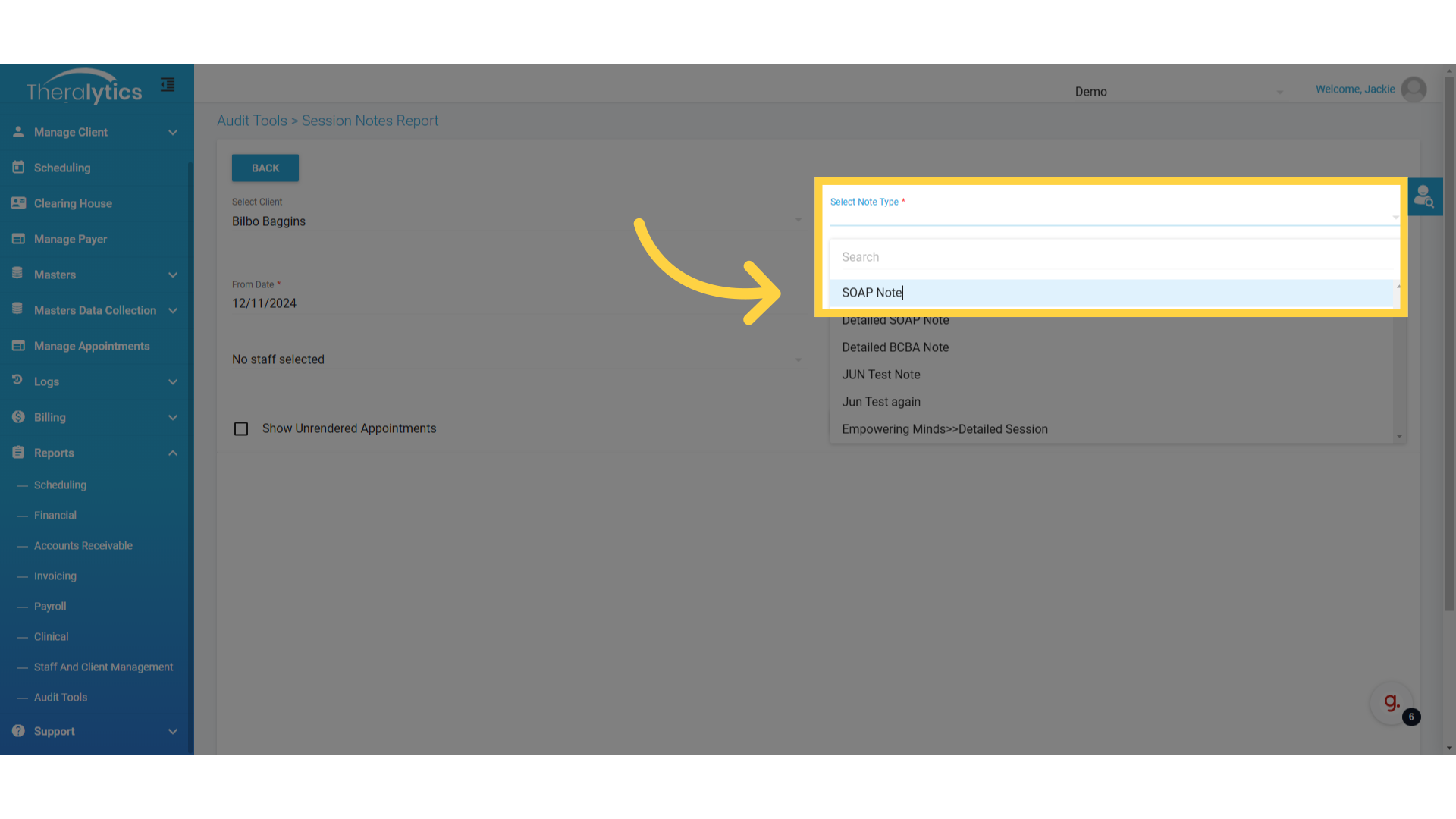
Task: Open Audit Tools breadcrumb link
Action: tap(252, 121)
